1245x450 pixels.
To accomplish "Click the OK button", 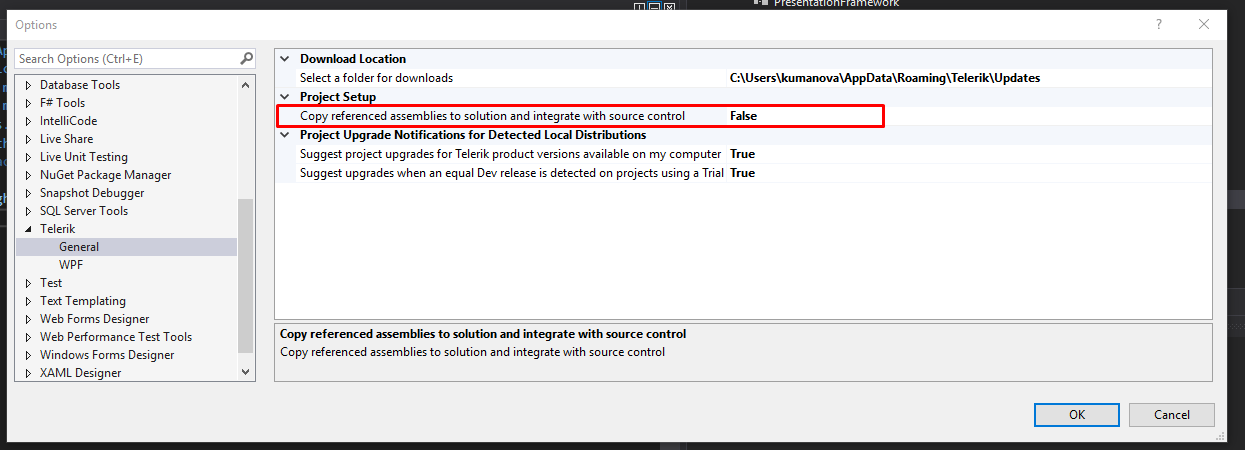I will (1076, 415).
